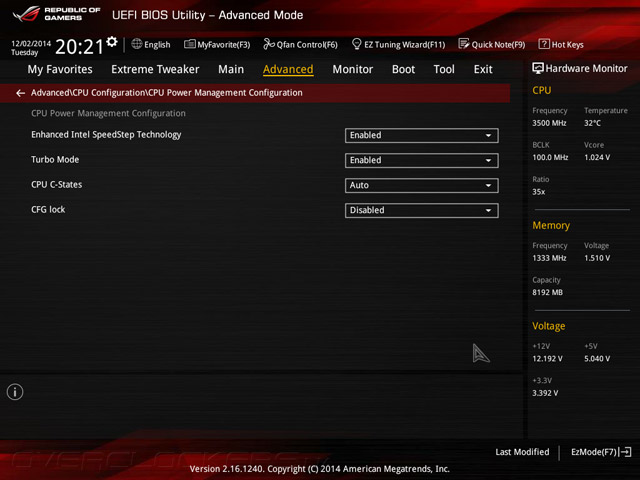The image size is (640, 480).
Task: Click the +3.3V 3.392 V reading
Action: 545,393
